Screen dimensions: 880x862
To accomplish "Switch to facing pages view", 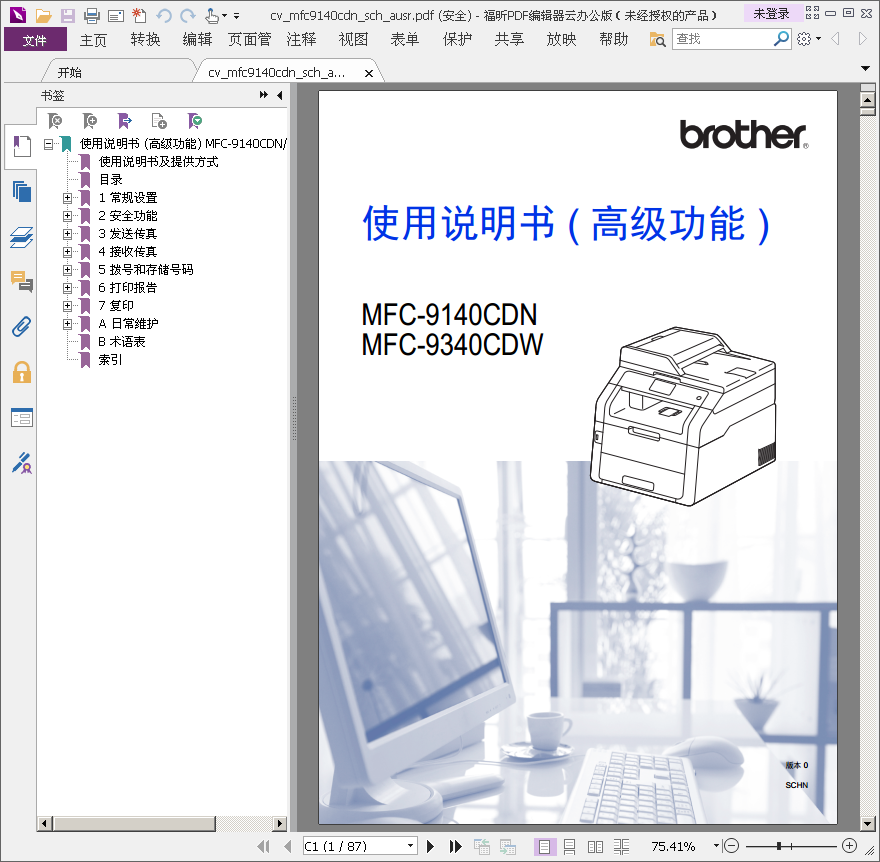I will [595, 846].
